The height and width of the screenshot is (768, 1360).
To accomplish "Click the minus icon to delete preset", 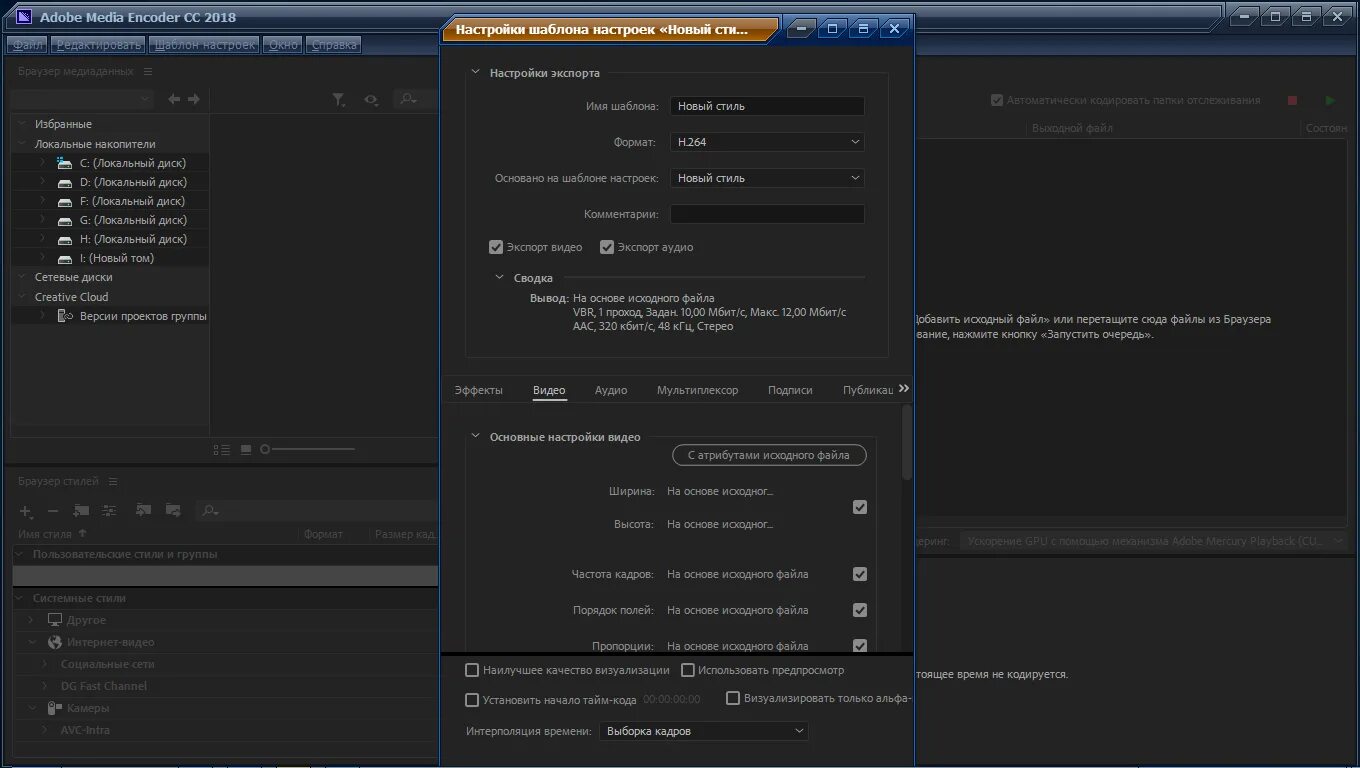I will point(53,511).
